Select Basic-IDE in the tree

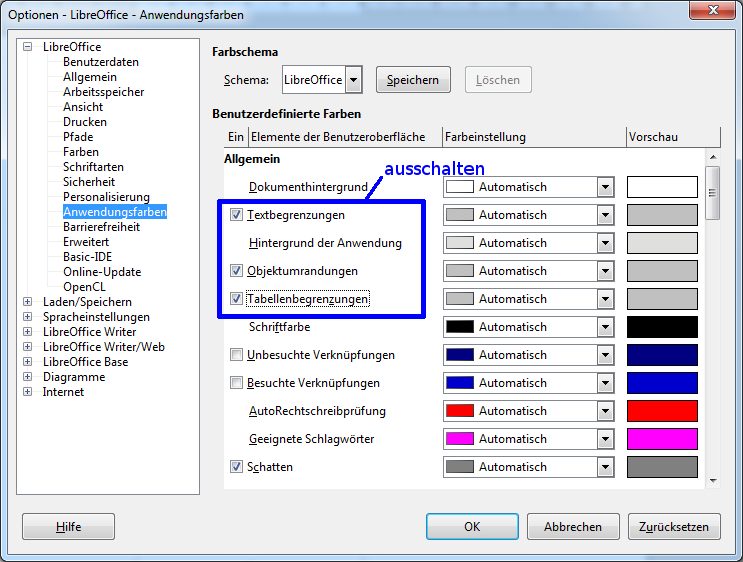(x=88, y=257)
